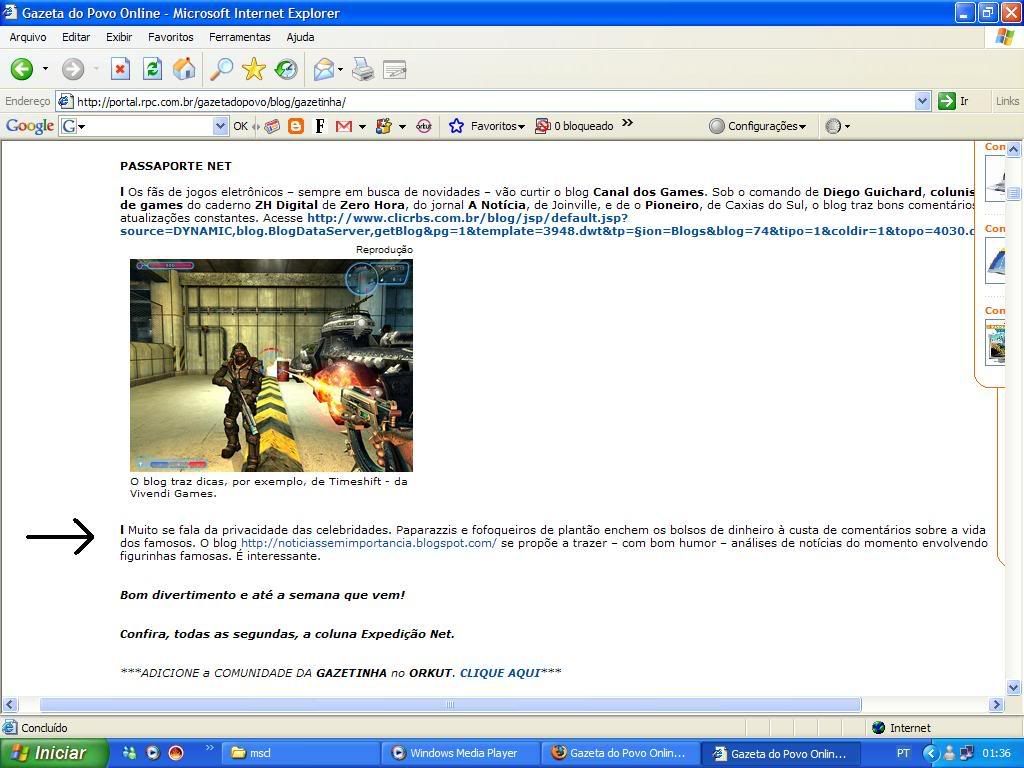Open Search with the magnifier icon
Viewport: 1024px width, 768px height.
[x=221, y=69]
